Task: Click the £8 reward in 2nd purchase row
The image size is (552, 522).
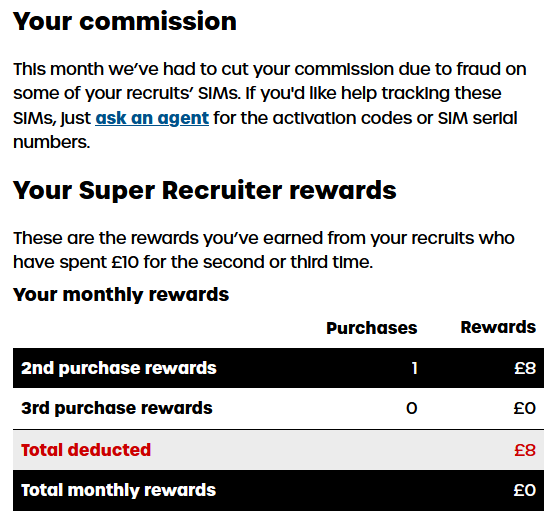Action: tap(525, 368)
